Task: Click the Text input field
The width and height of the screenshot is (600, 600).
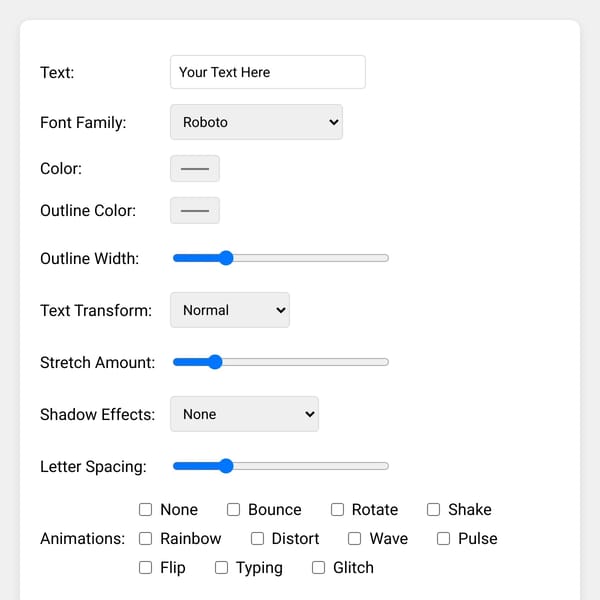Action: 267,72
